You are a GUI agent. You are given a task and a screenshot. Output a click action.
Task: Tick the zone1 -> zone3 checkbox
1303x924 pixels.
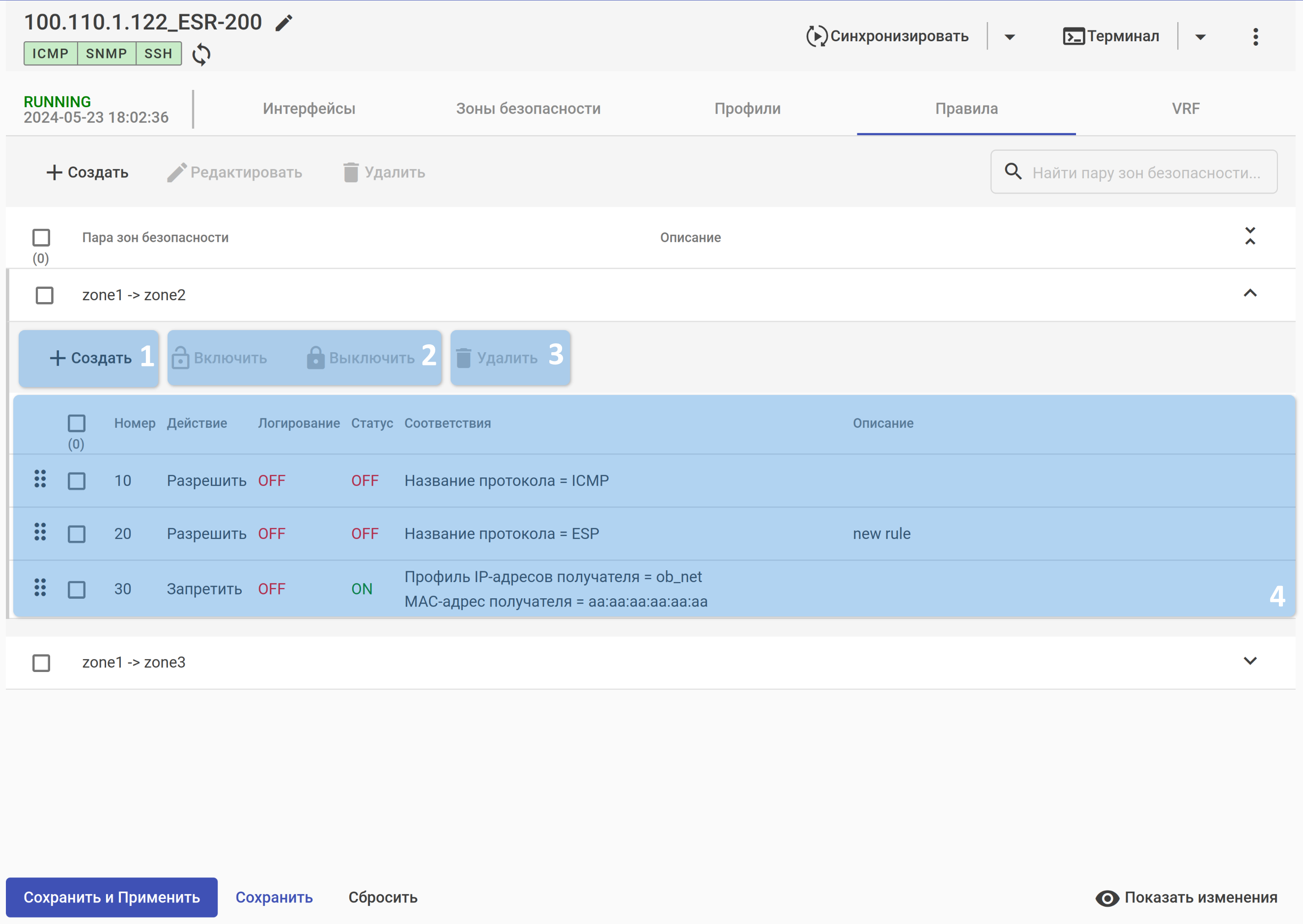point(41,663)
